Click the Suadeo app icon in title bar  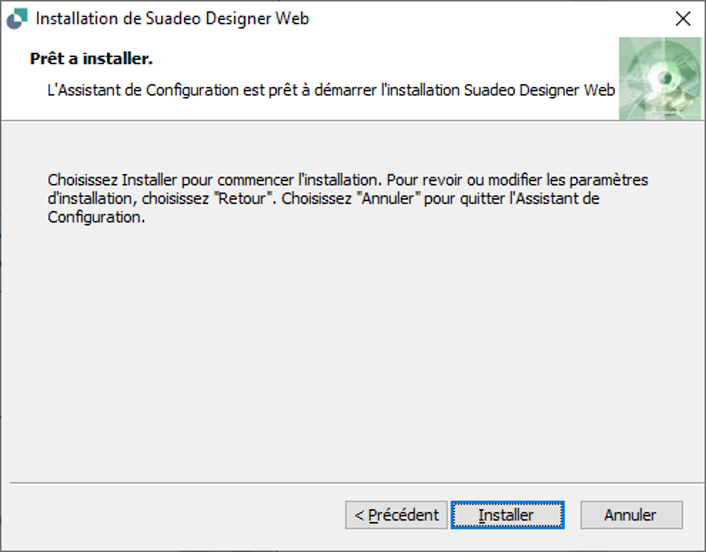tap(17, 19)
